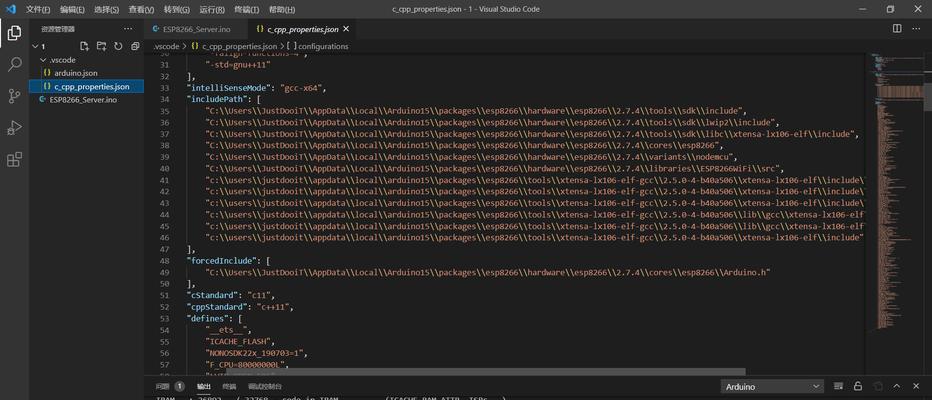Screen dimensions: 932x400
Task: Click the "ICACHE_FLASH" define value
Action: click(239, 341)
